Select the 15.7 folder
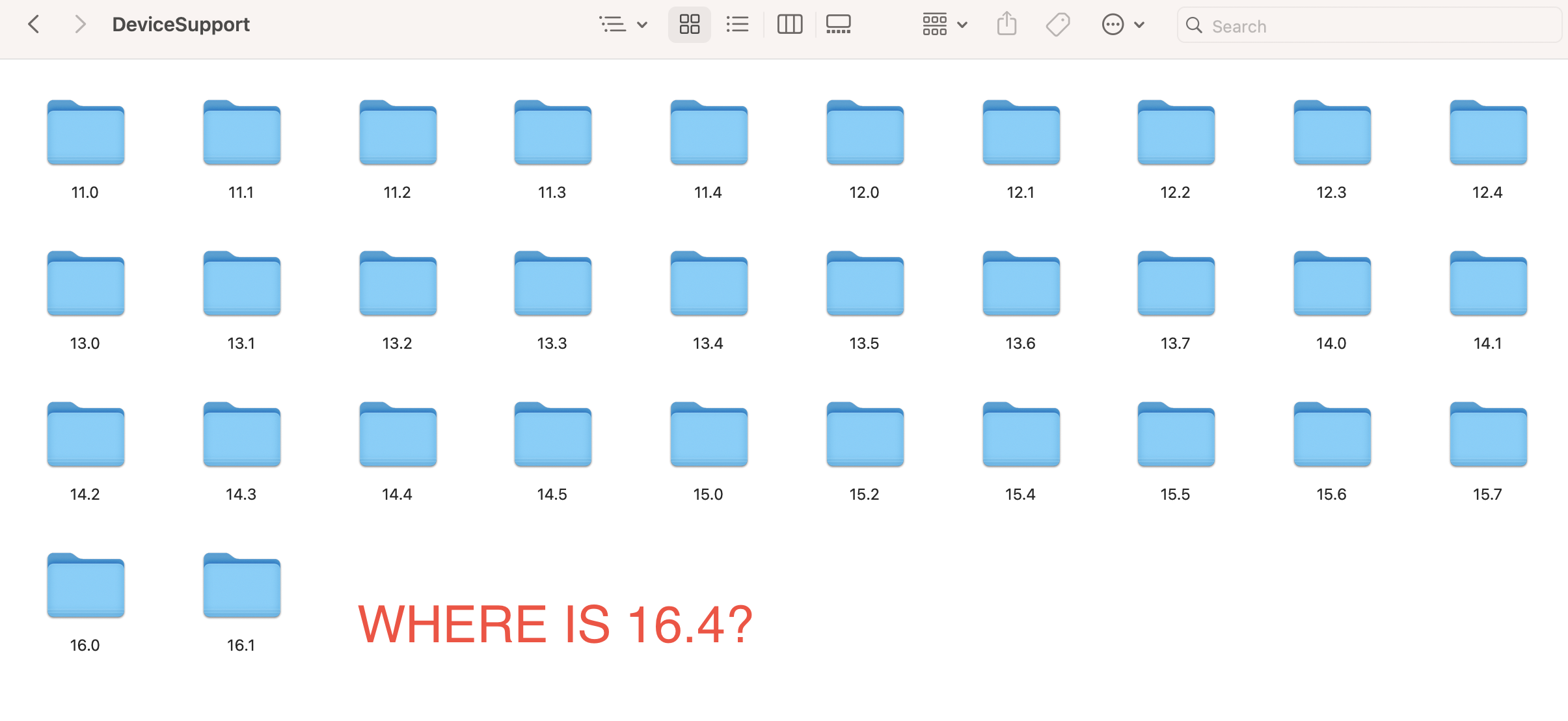The image size is (1568, 721). coord(1488,435)
